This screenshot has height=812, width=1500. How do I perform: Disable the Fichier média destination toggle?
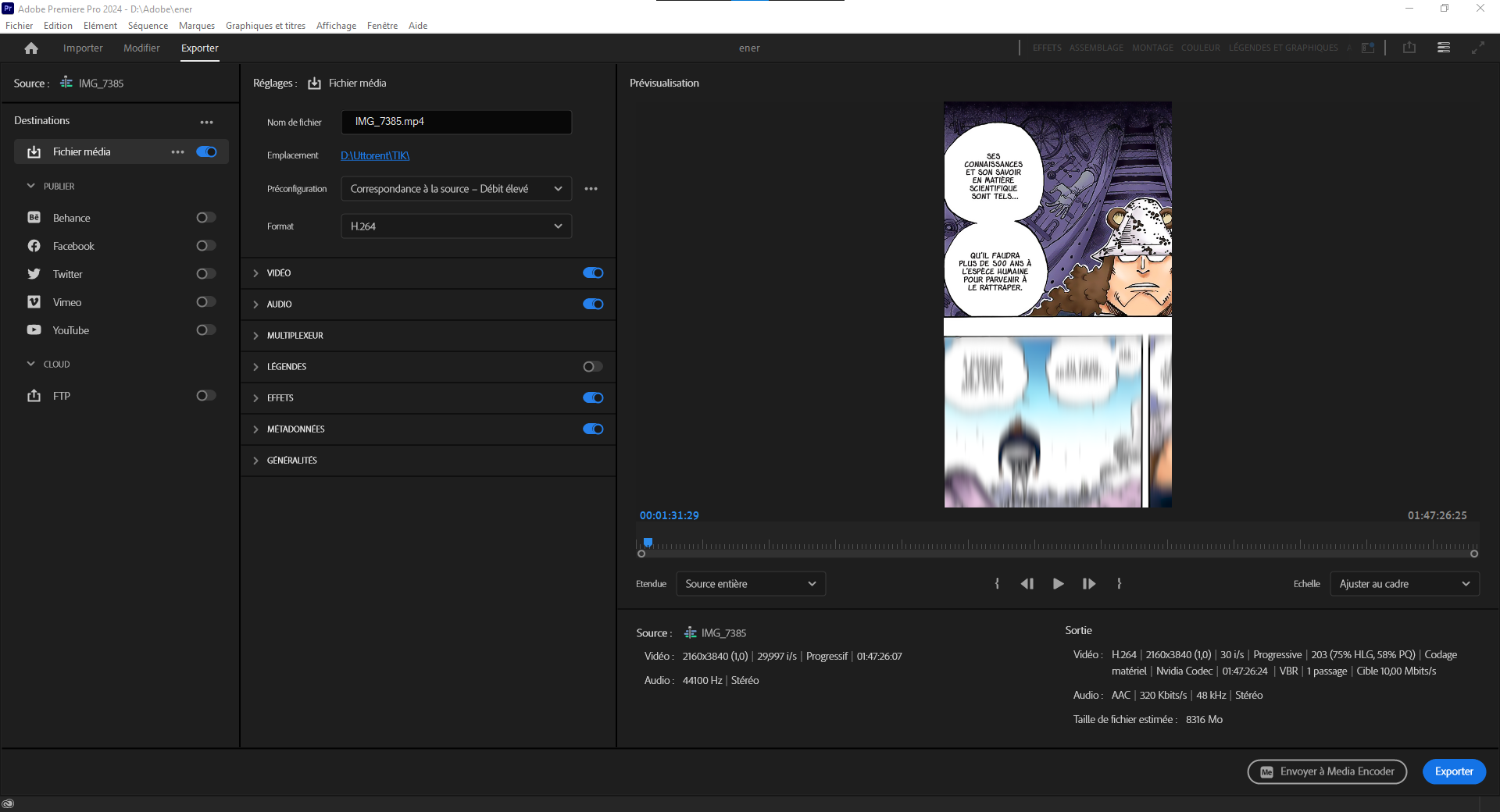tap(207, 152)
